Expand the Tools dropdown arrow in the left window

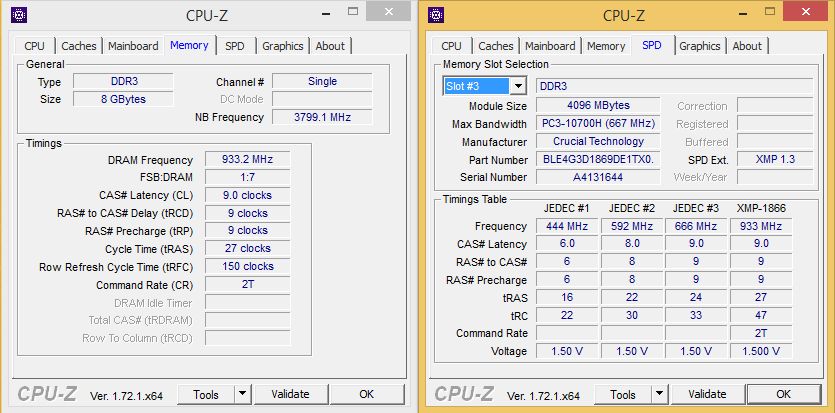pos(242,394)
